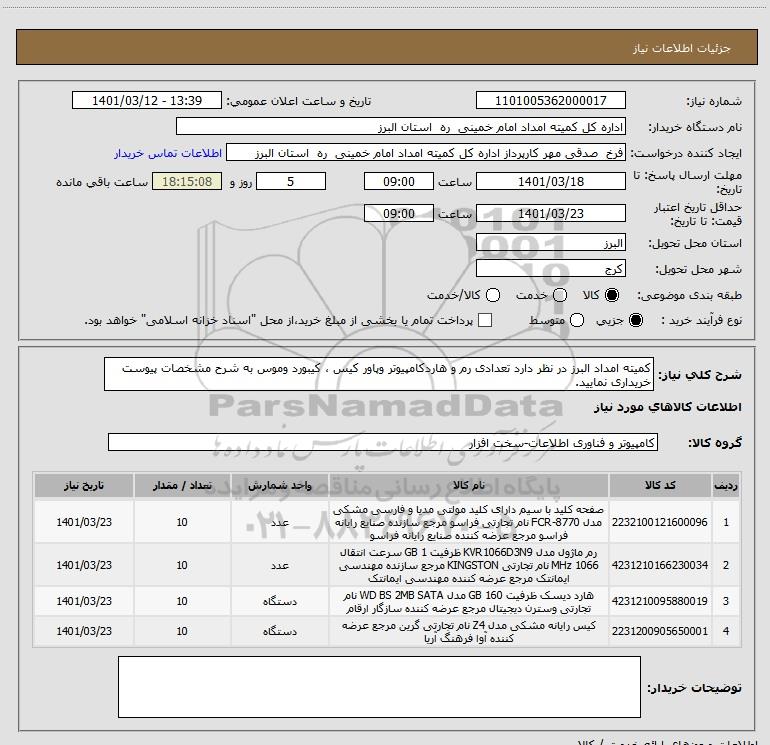
Task: Toggle the اسناد خزانه اسلامی payment checkbox
Action: coord(485,320)
